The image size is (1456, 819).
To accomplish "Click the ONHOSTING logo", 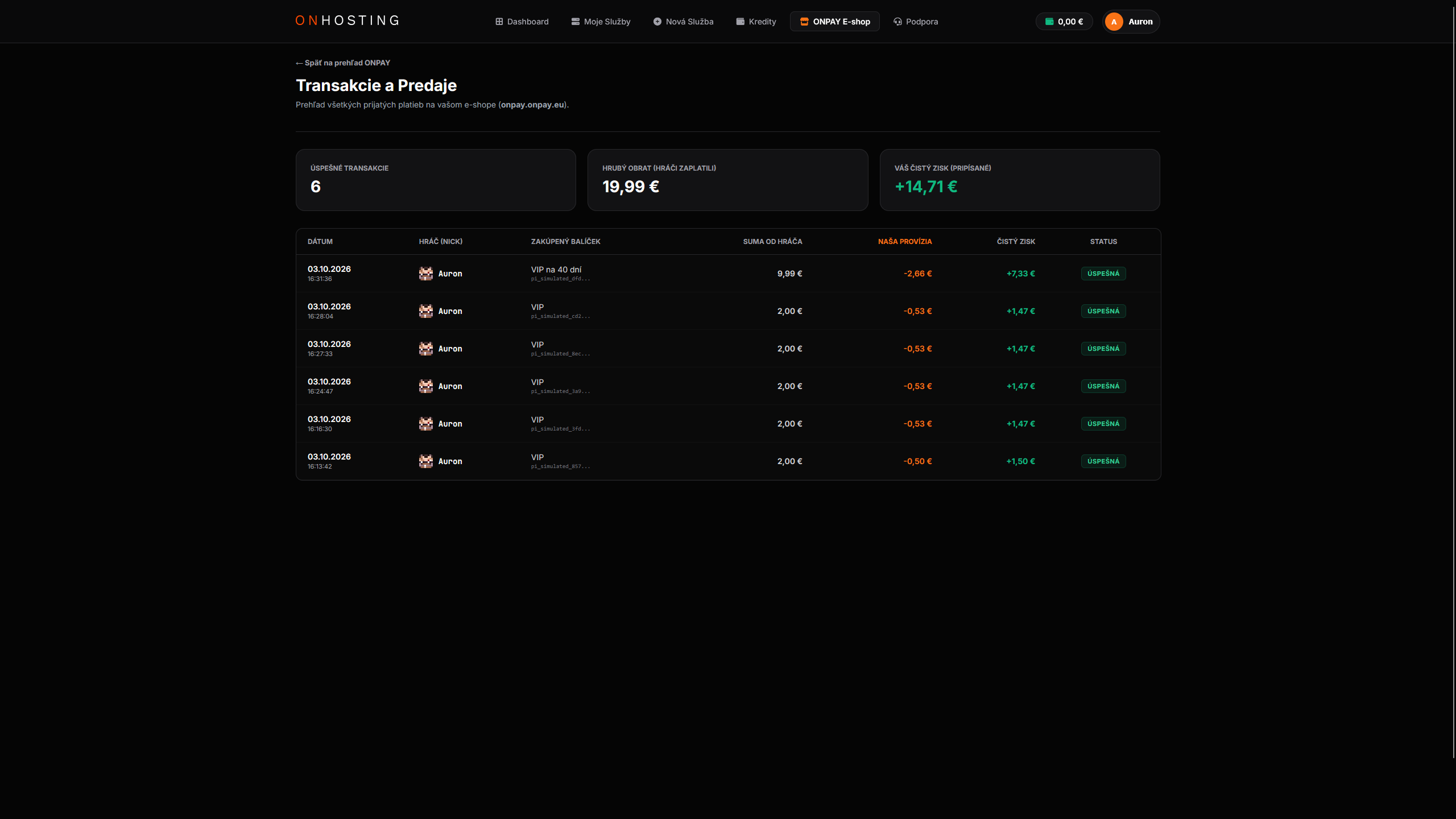I will pos(347,20).
